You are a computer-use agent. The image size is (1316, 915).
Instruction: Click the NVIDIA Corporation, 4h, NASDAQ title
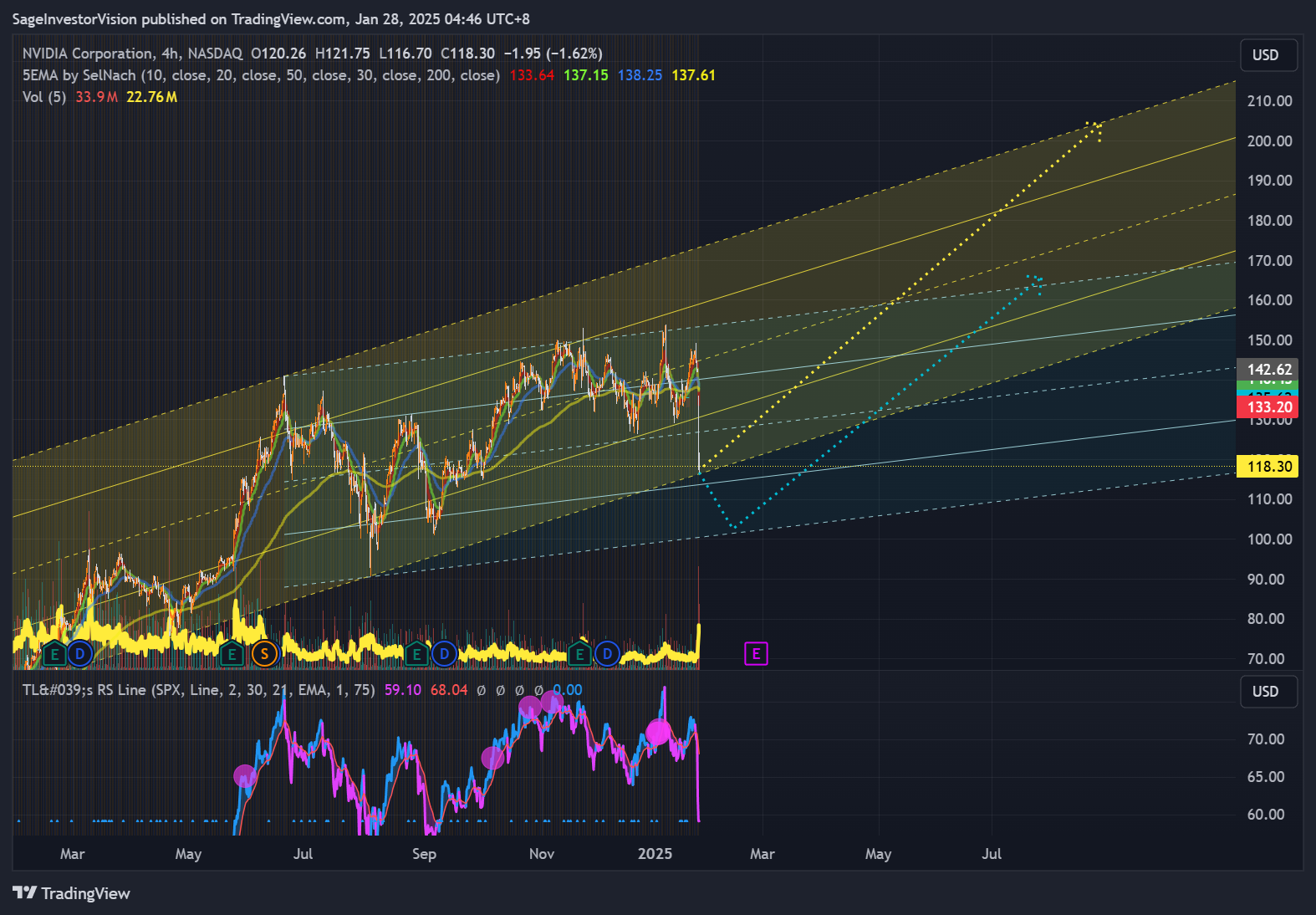(x=132, y=54)
